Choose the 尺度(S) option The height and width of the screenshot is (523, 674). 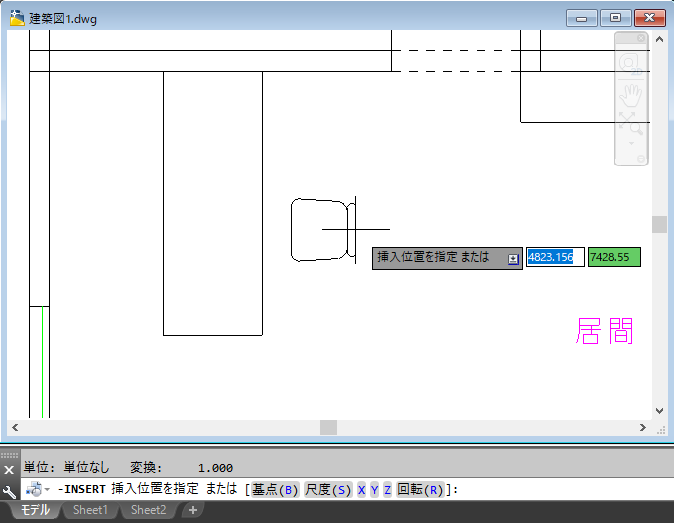328,489
